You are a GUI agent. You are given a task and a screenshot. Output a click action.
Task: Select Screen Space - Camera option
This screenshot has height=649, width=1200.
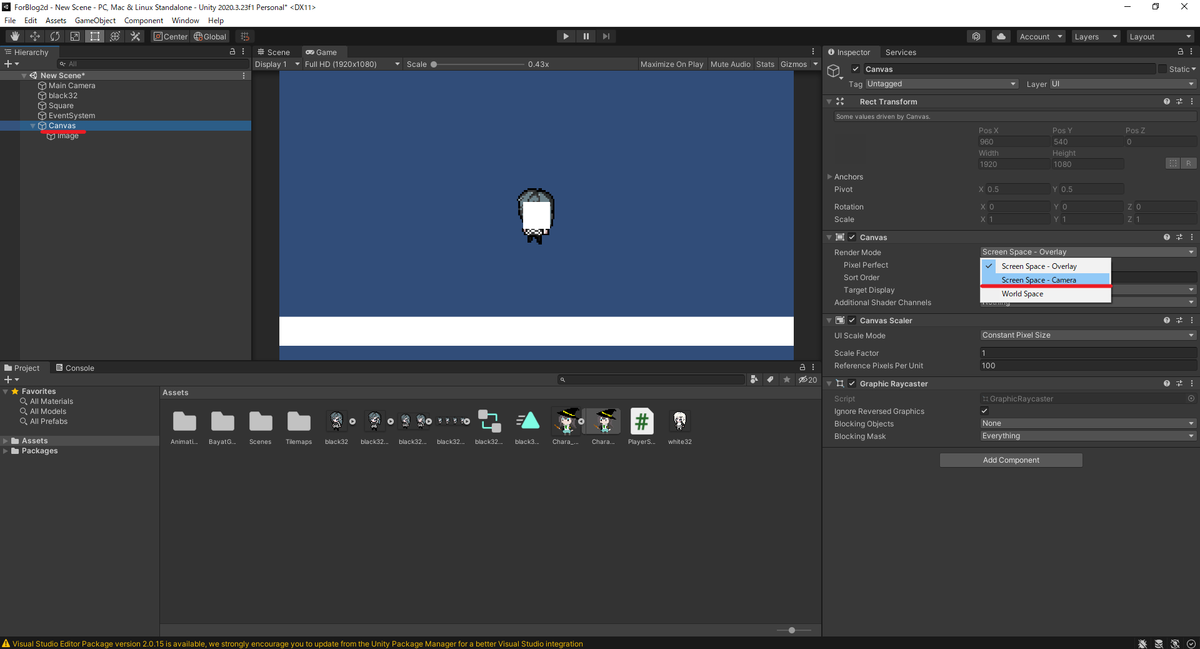[1045, 280]
